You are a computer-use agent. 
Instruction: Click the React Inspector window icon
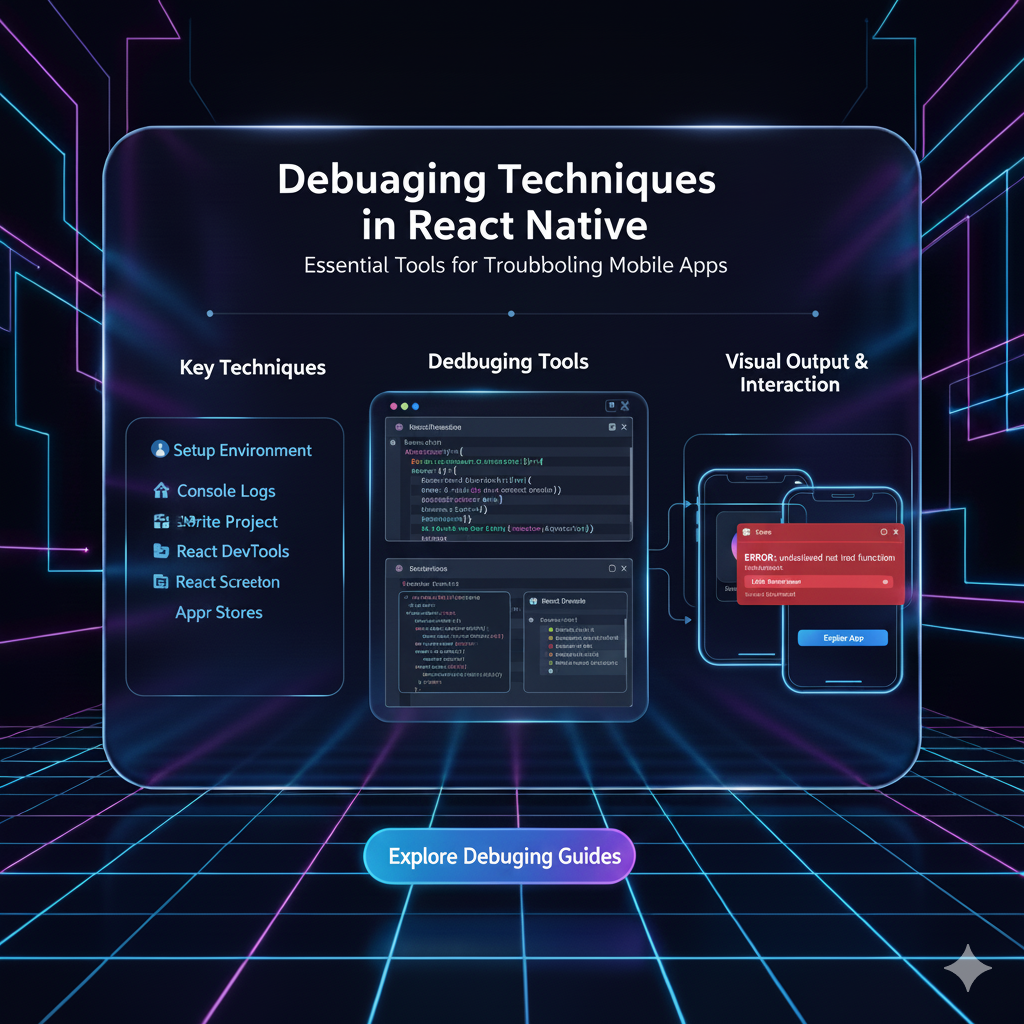[613, 426]
